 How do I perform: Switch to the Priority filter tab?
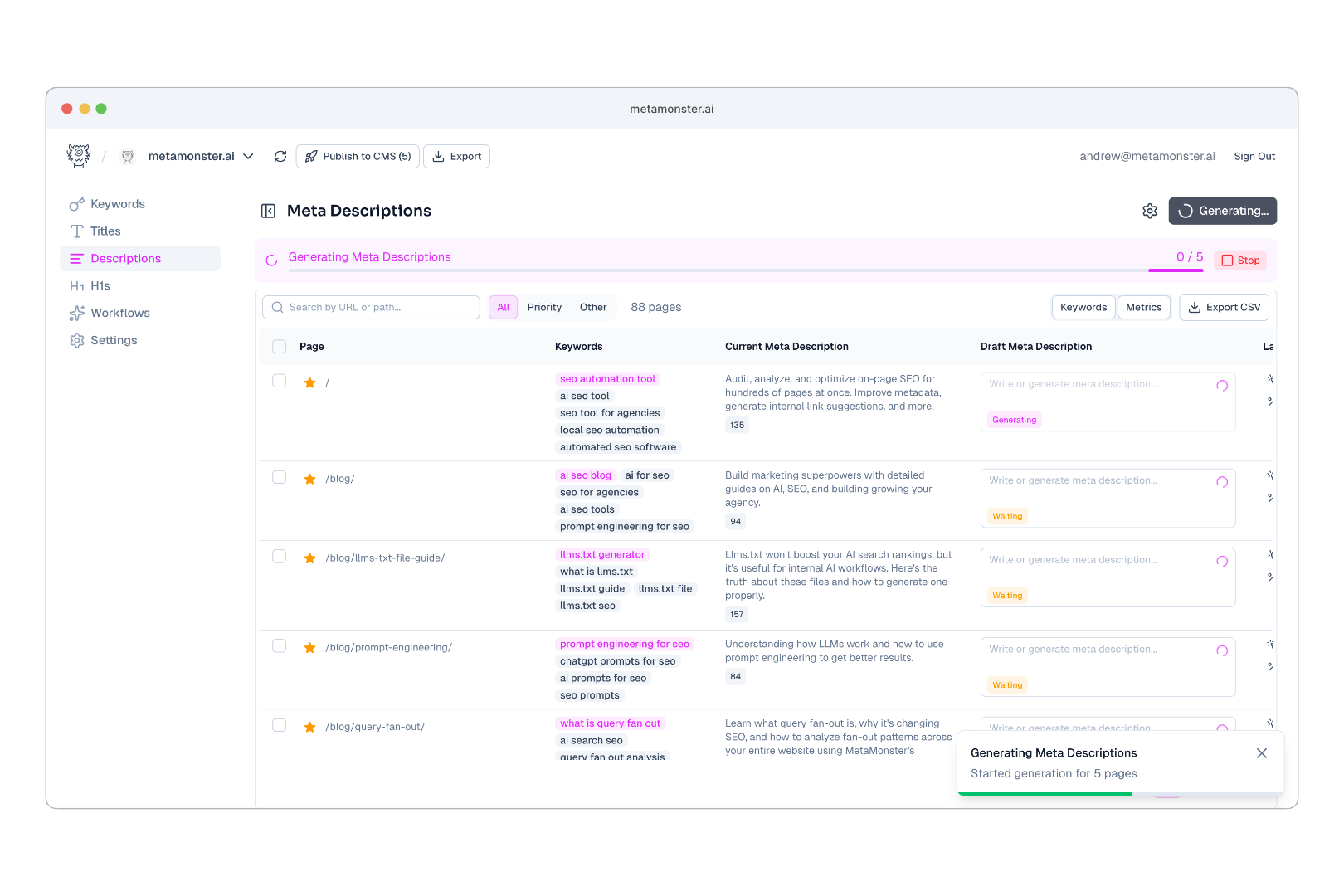coord(544,307)
